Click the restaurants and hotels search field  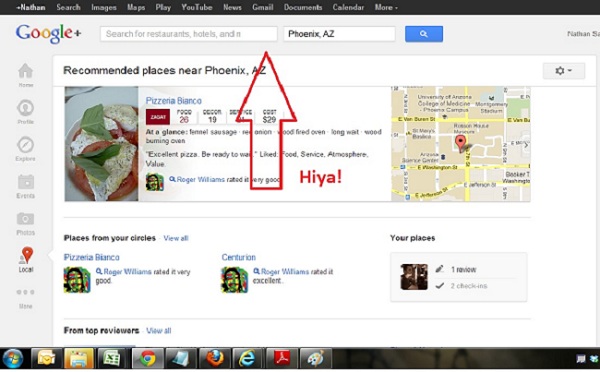[189, 34]
